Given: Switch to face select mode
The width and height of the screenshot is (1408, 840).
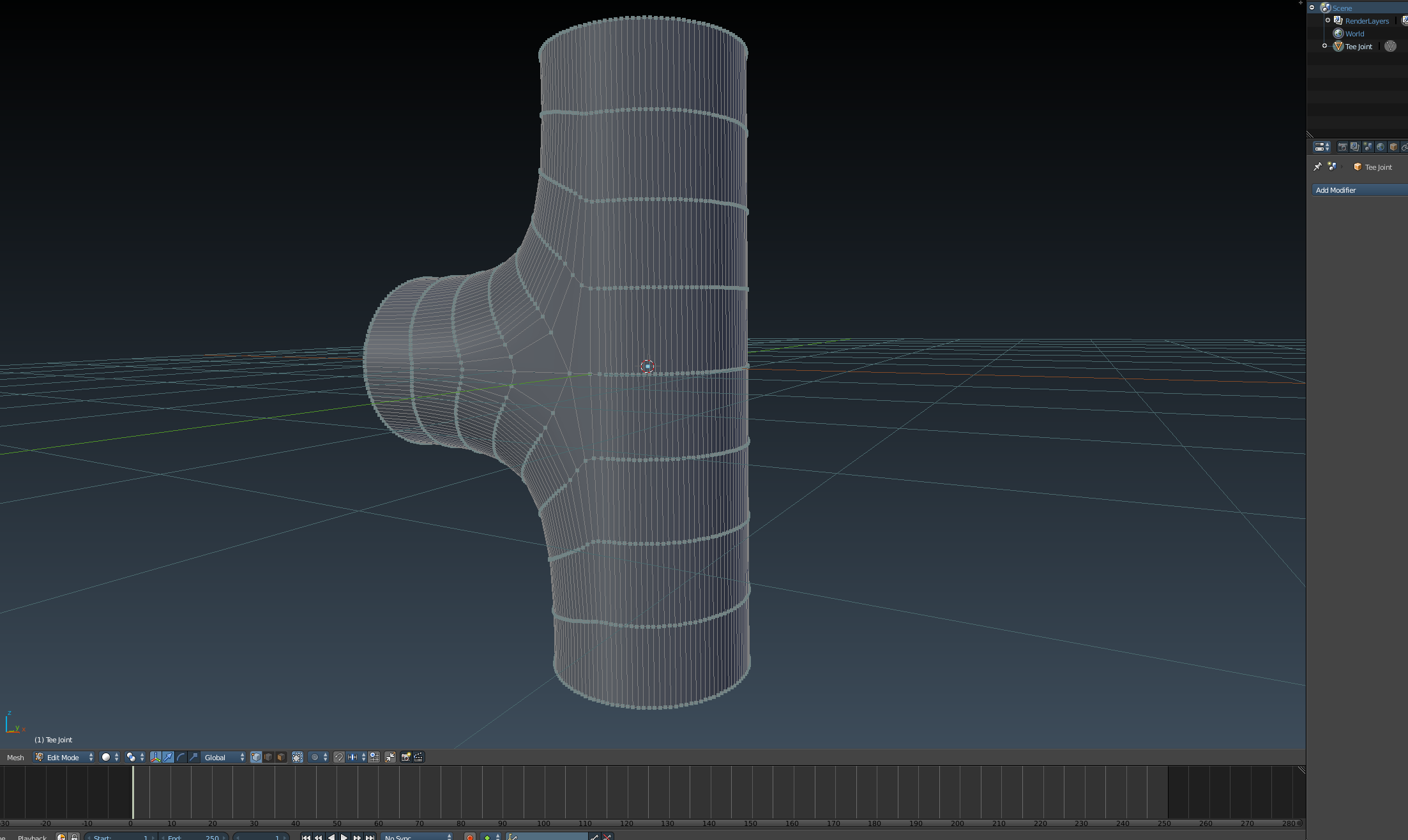Looking at the screenshot, I should click(x=281, y=757).
